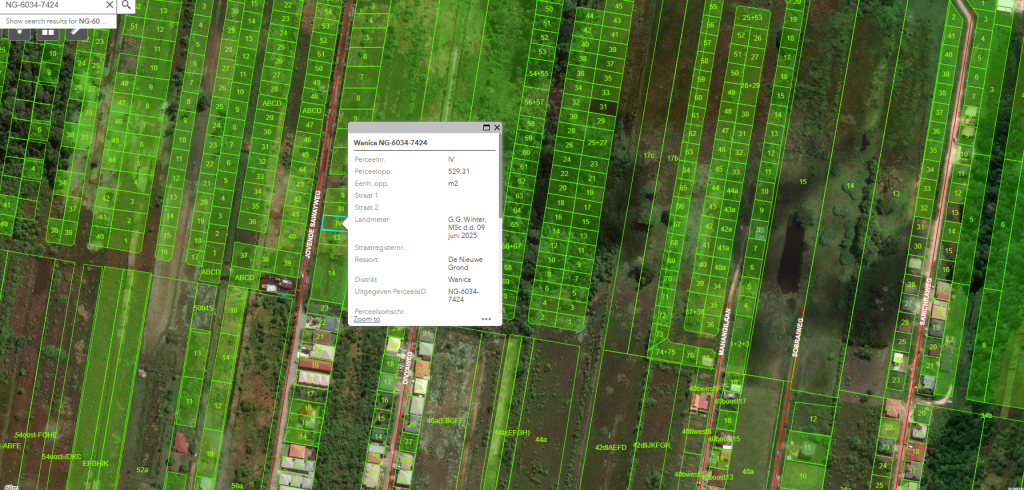Click the 'Zoom to' link
The width and height of the screenshot is (1024, 490).
click(x=367, y=319)
